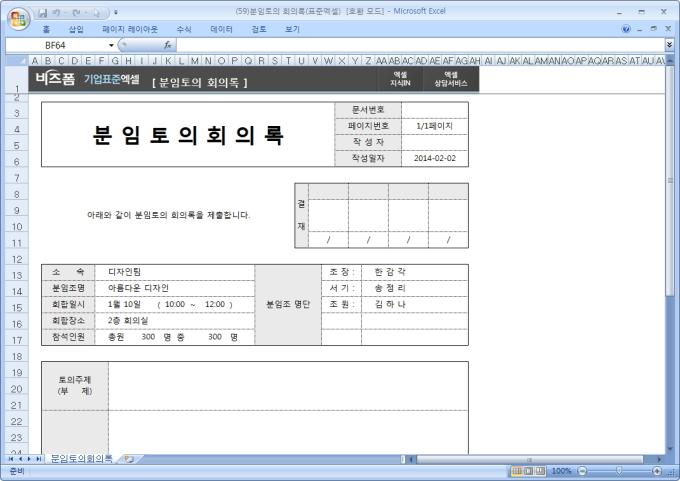Click vertical scrollbar down arrow
The height and width of the screenshot is (481, 680).
coord(670,449)
